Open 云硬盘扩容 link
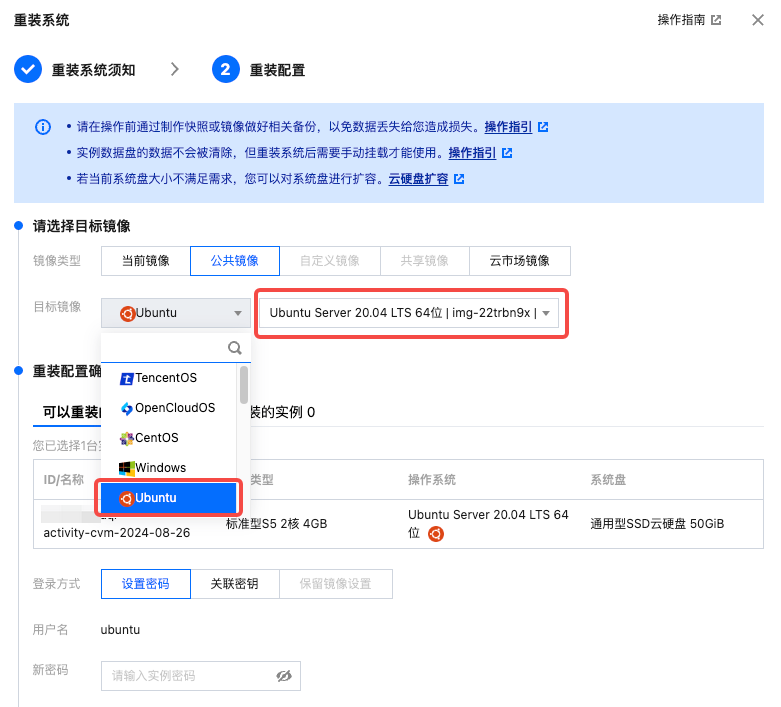This screenshot has height=707, width=781. [x=418, y=179]
